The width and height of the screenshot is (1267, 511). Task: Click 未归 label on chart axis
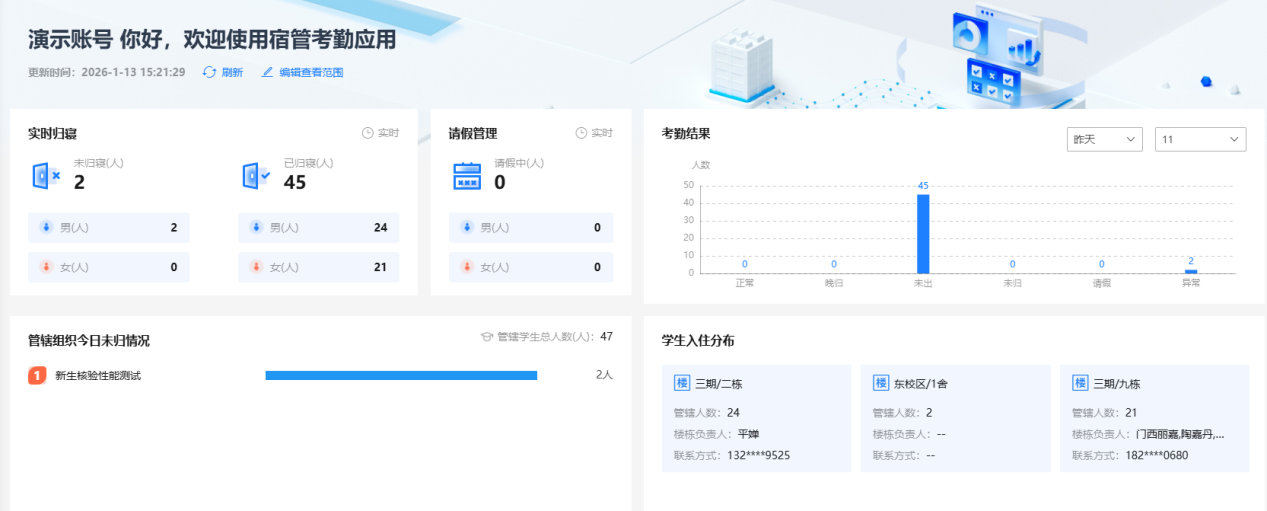[1012, 283]
